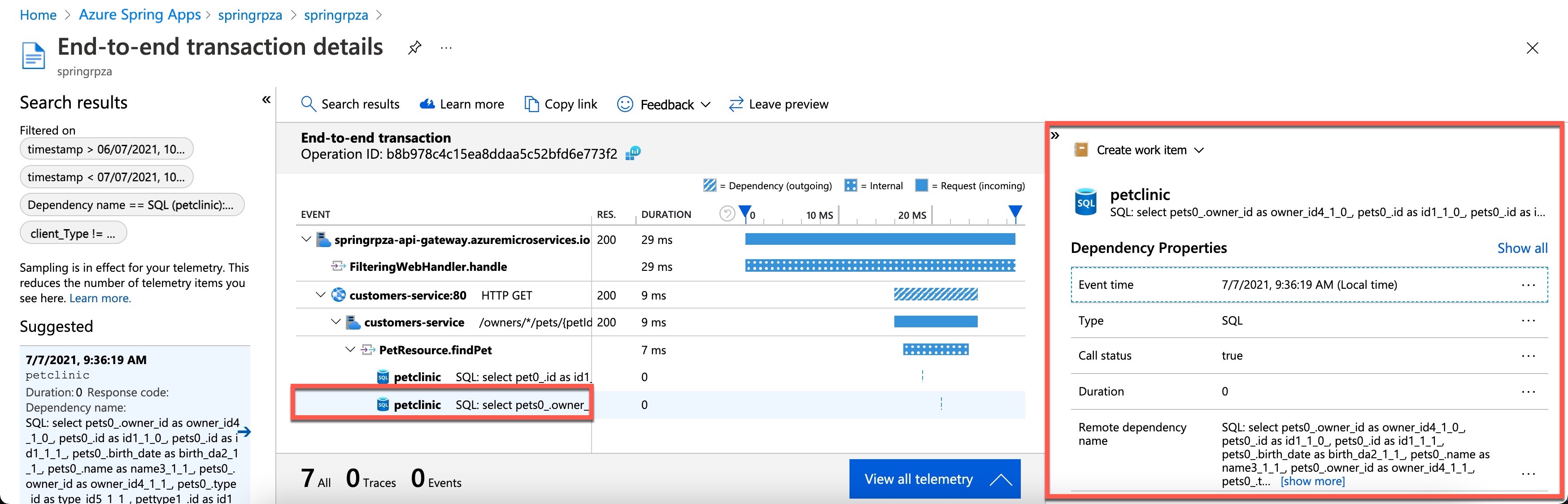Collapse the right details pane arrows
This screenshot has width=1568, height=504.
[x=1055, y=135]
